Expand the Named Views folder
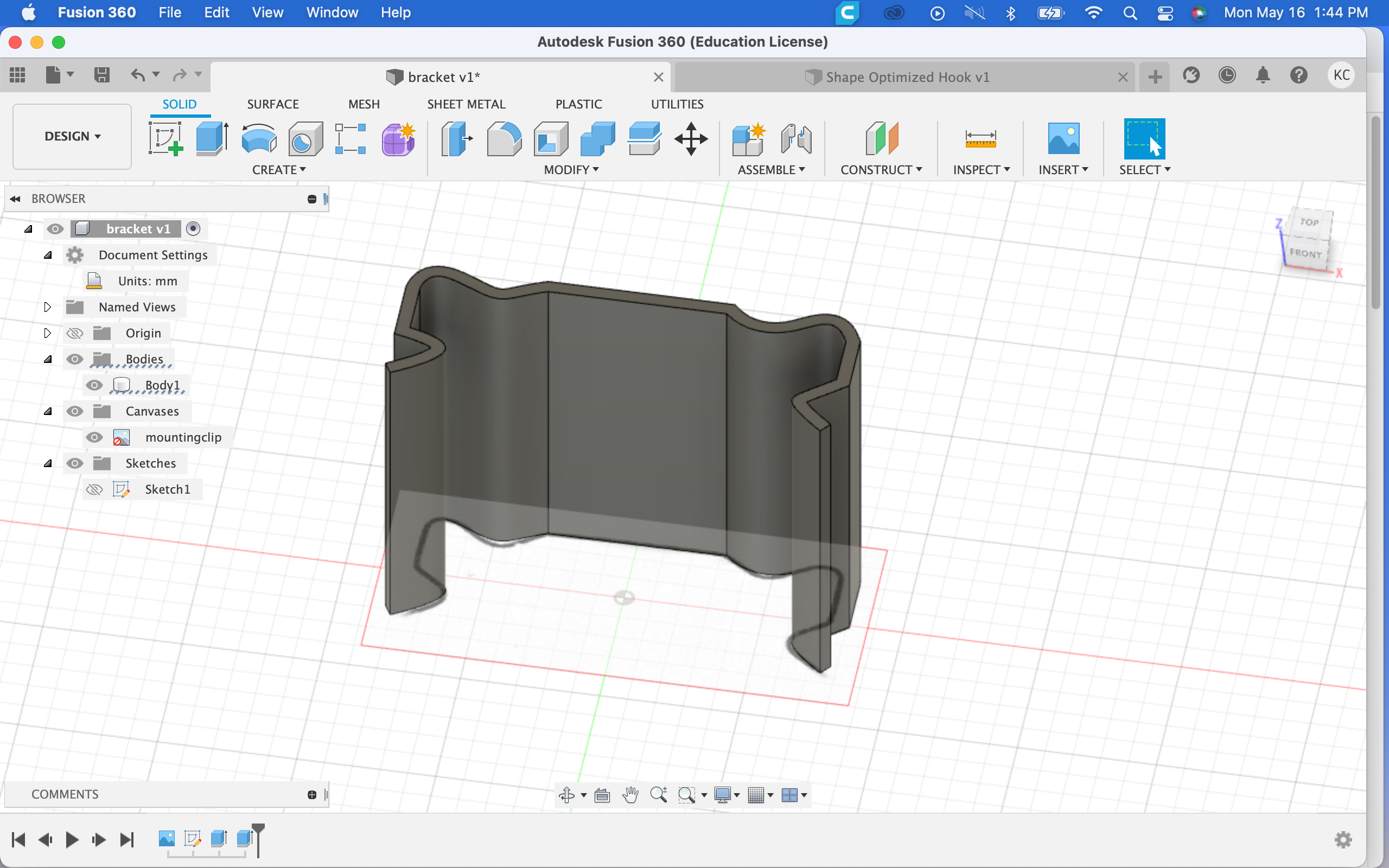 pyautogui.click(x=48, y=307)
